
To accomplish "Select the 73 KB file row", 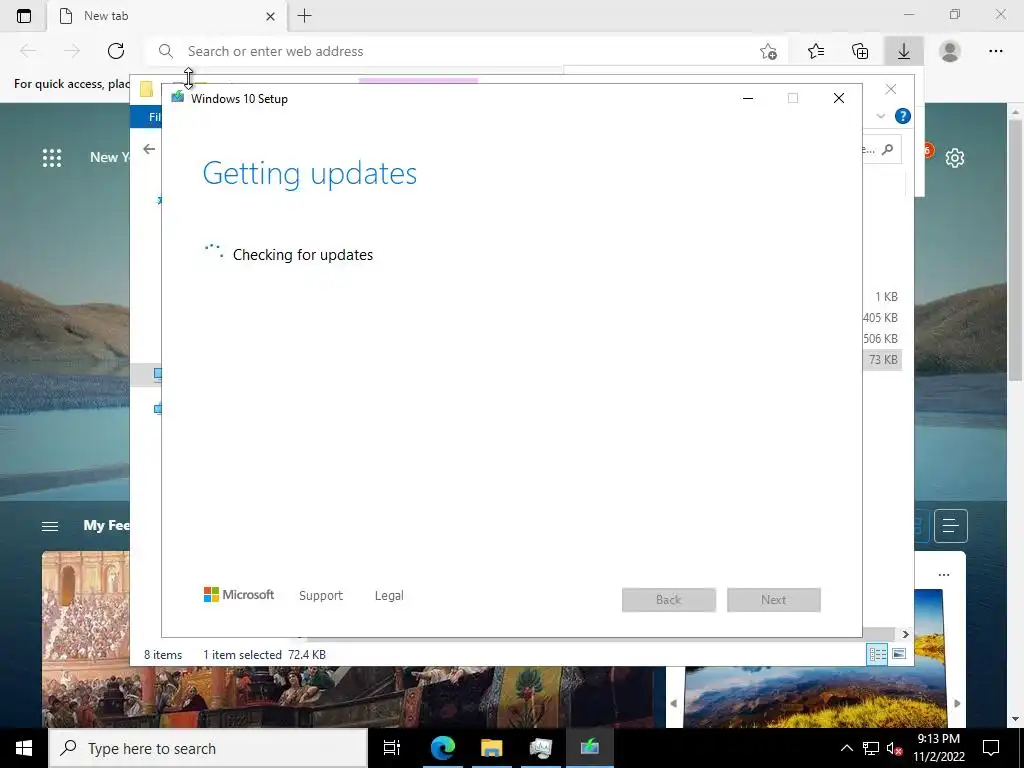I will pyautogui.click(x=882, y=360).
